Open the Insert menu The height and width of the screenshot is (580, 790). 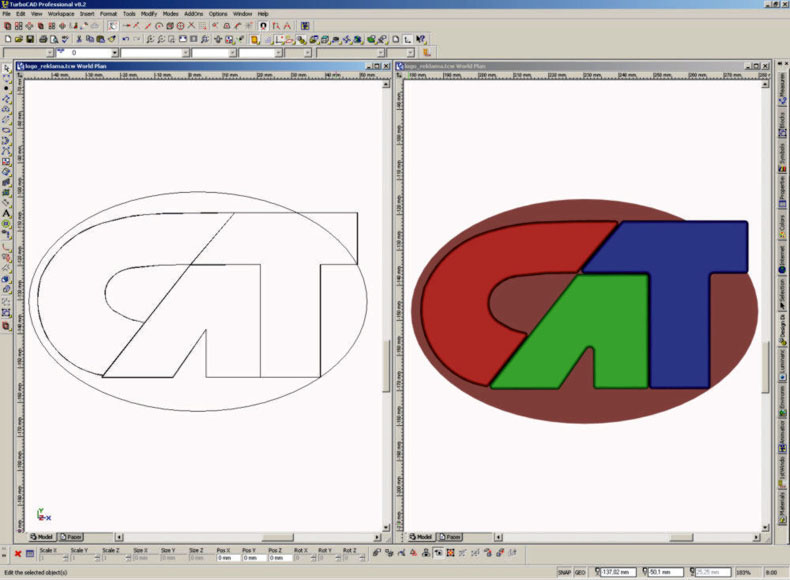click(x=87, y=14)
